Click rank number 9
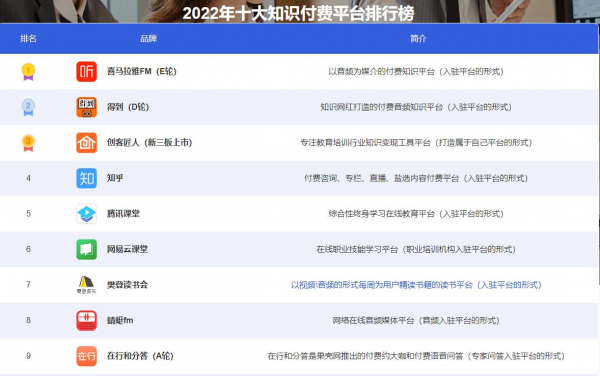Viewport: 600px width, 376px height. click(28, 356)
